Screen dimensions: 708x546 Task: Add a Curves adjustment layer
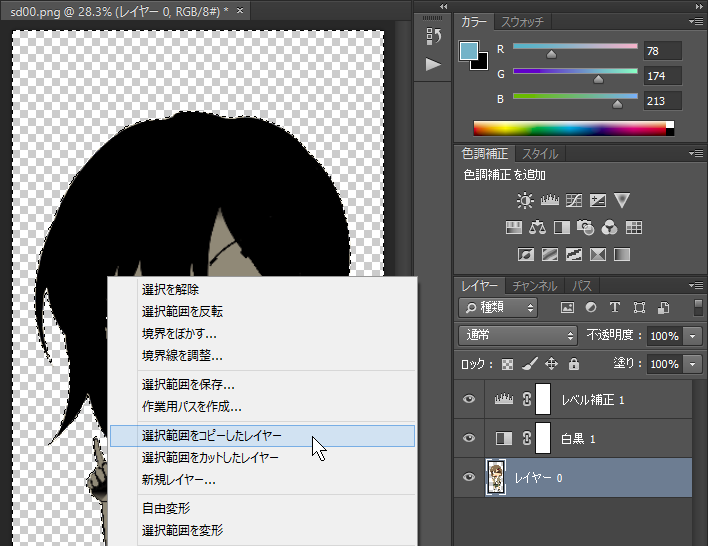coord(574,201)
